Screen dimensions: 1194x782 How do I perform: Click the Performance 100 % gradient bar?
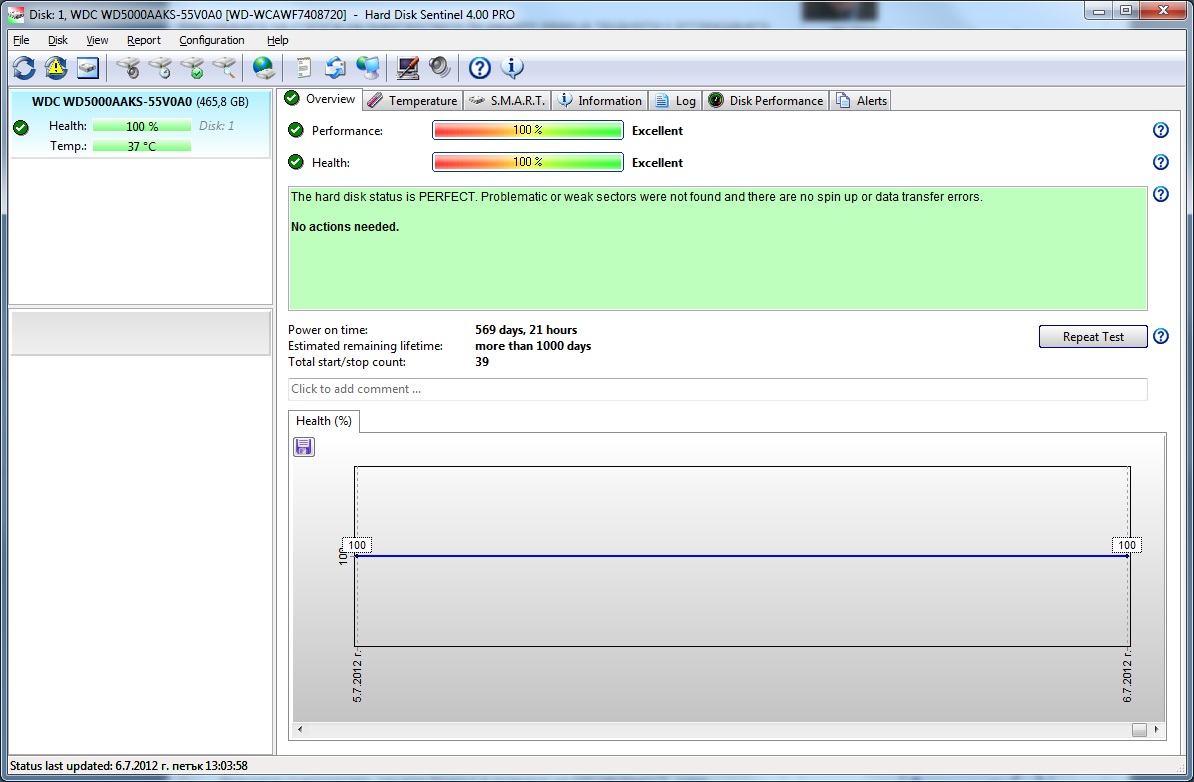click(528, 130)
